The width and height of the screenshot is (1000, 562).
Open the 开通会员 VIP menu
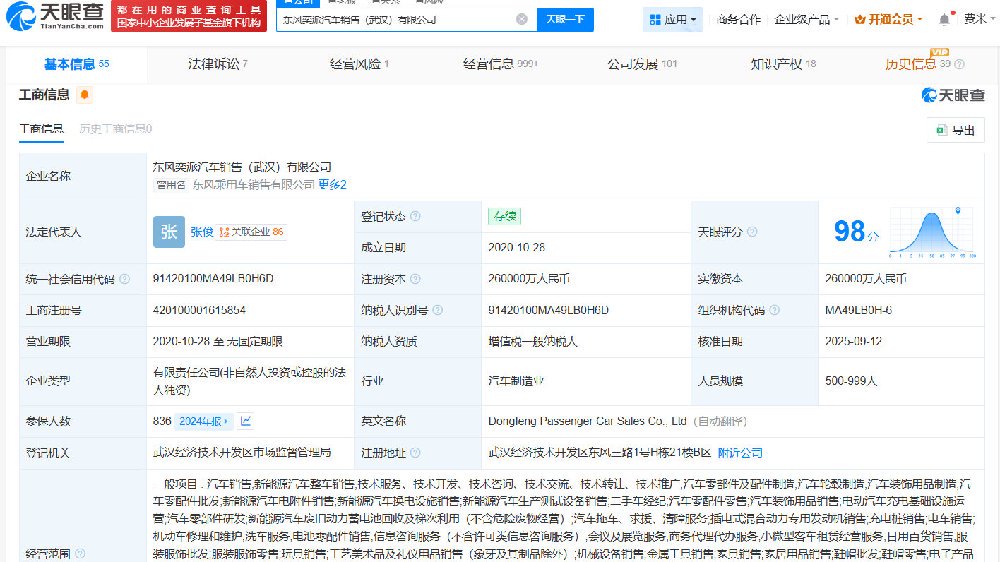click(888, 20)
